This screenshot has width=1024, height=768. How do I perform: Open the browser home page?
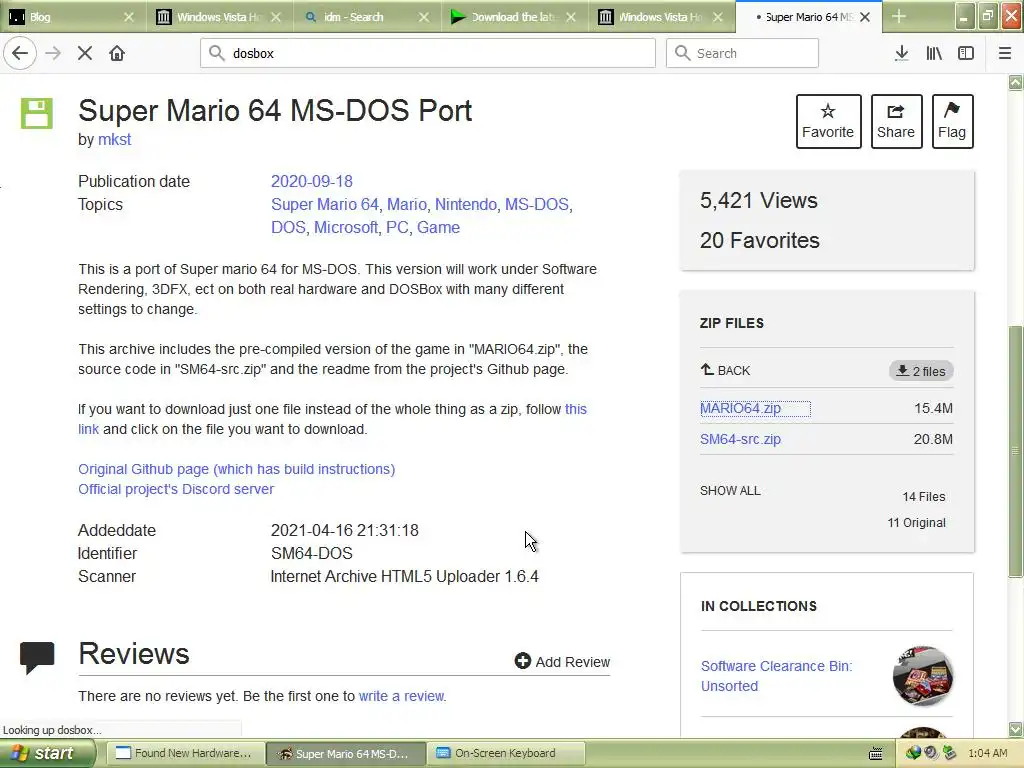click(x=117, y=53)
